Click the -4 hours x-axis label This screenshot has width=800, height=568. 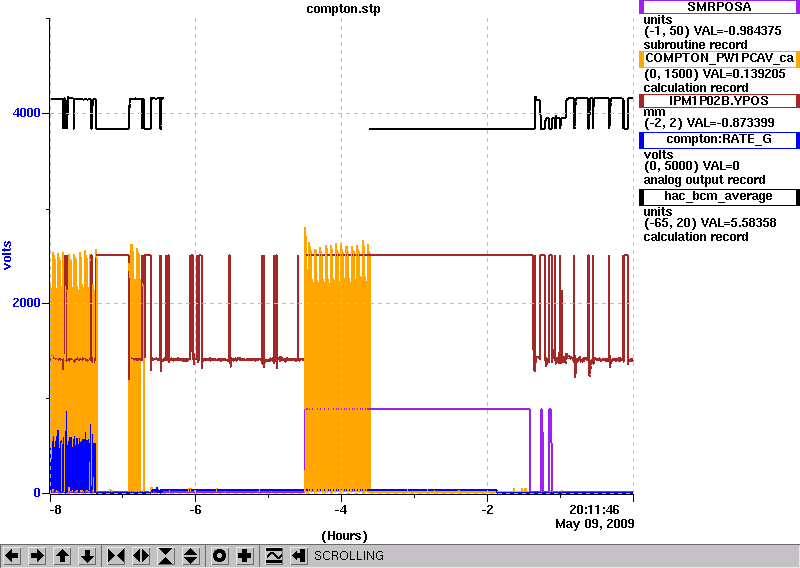click(x=341, y=509)
